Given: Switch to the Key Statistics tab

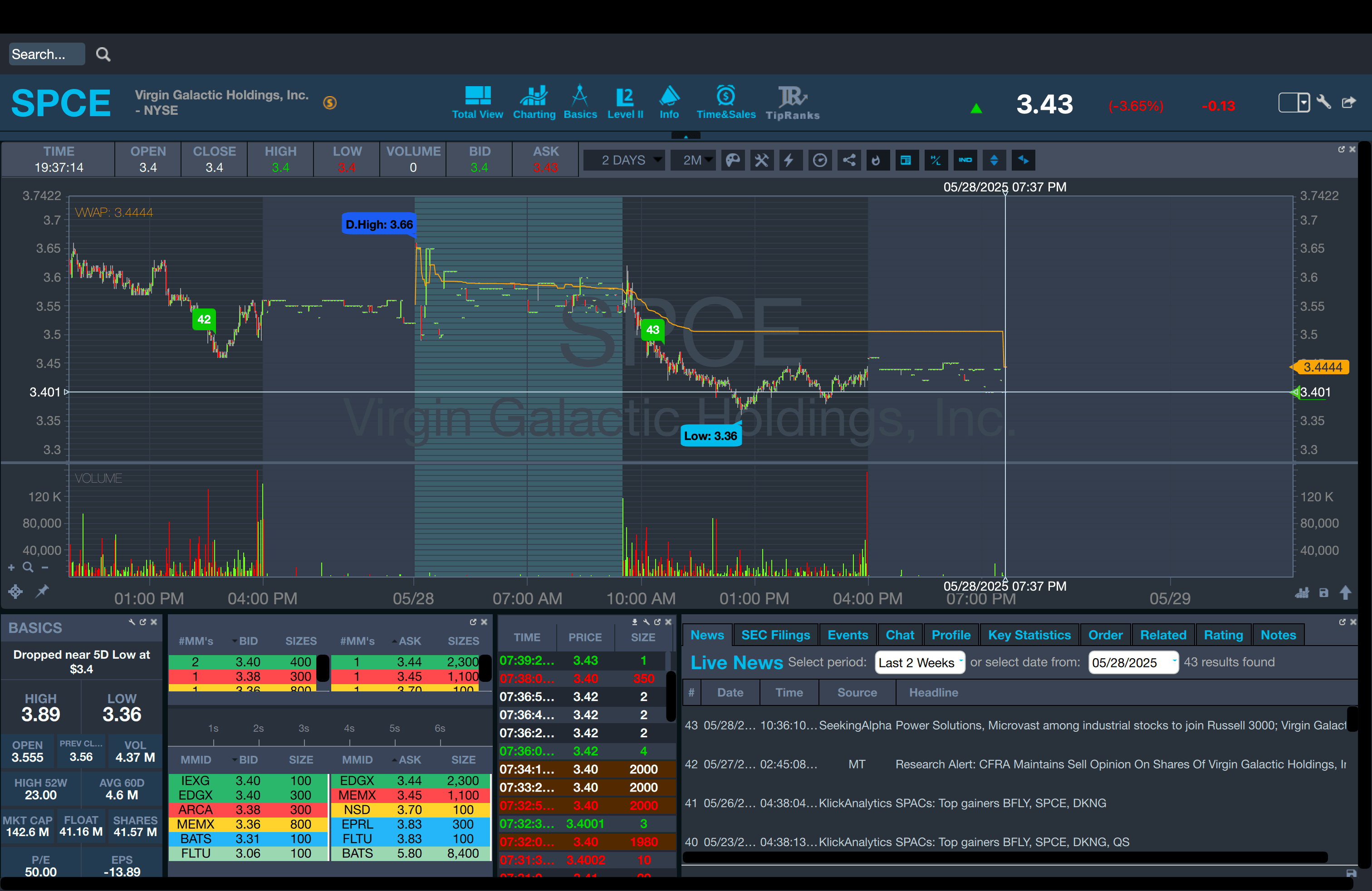Looking at the screenshot, I should (x=1029, y=635).
